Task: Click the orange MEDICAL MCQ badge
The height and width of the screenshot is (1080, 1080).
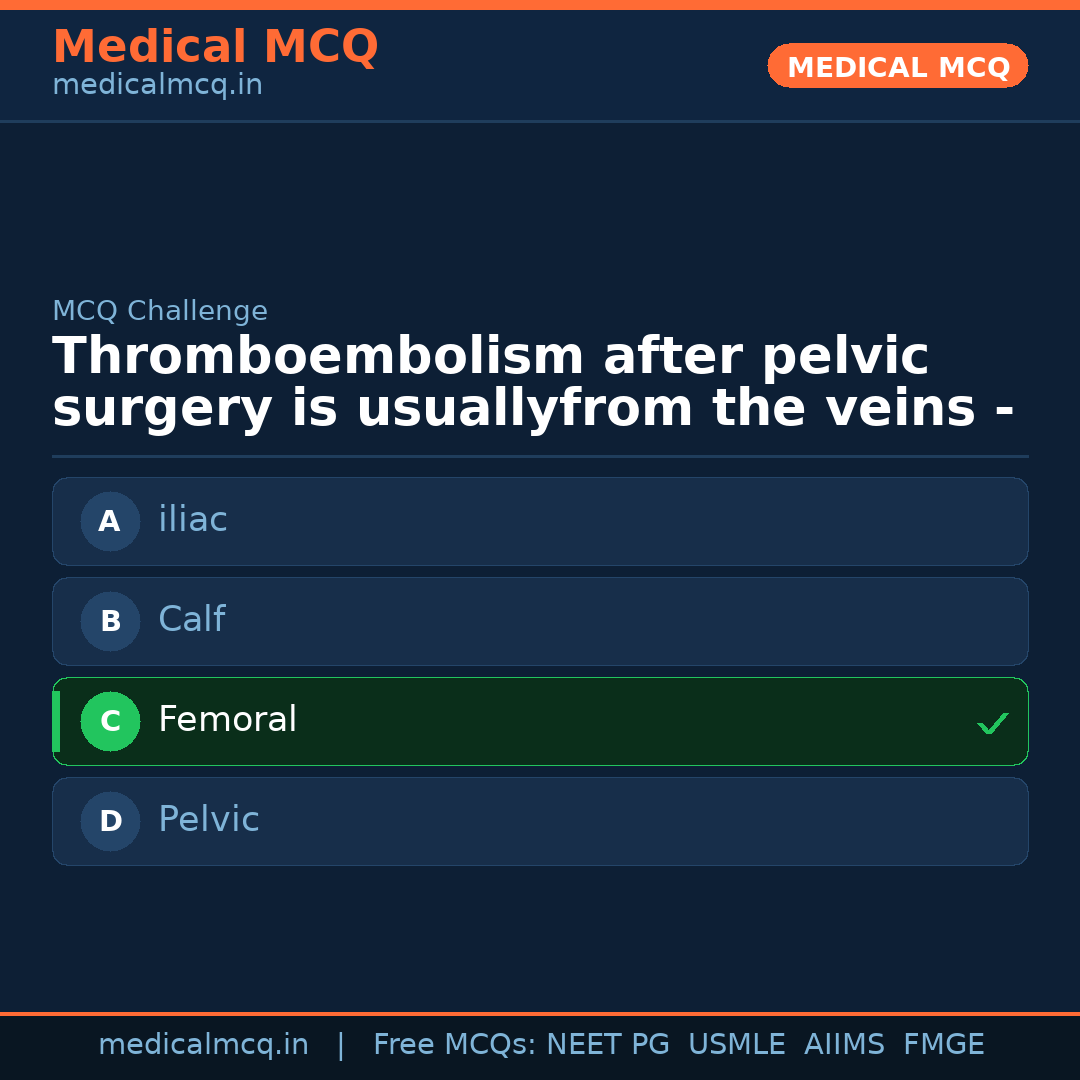Action: pyautogui.click(x=898, y=67)
